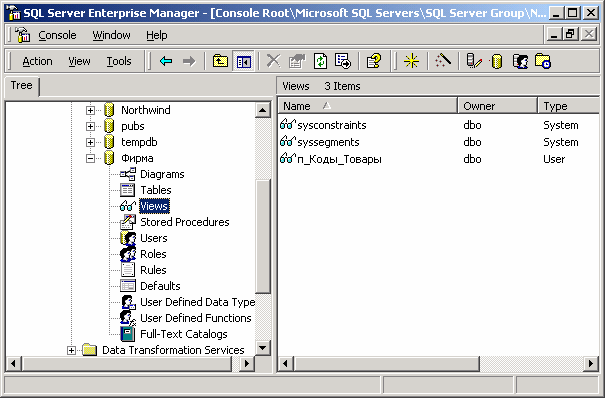Click tree horizontal scrollbar left arrow
605x398 pixels.
(x=14, y=363)
